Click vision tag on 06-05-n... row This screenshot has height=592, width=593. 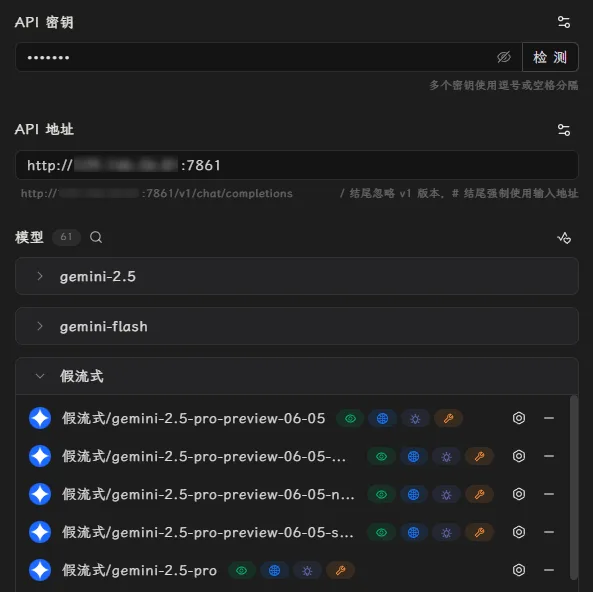(381, 494)
